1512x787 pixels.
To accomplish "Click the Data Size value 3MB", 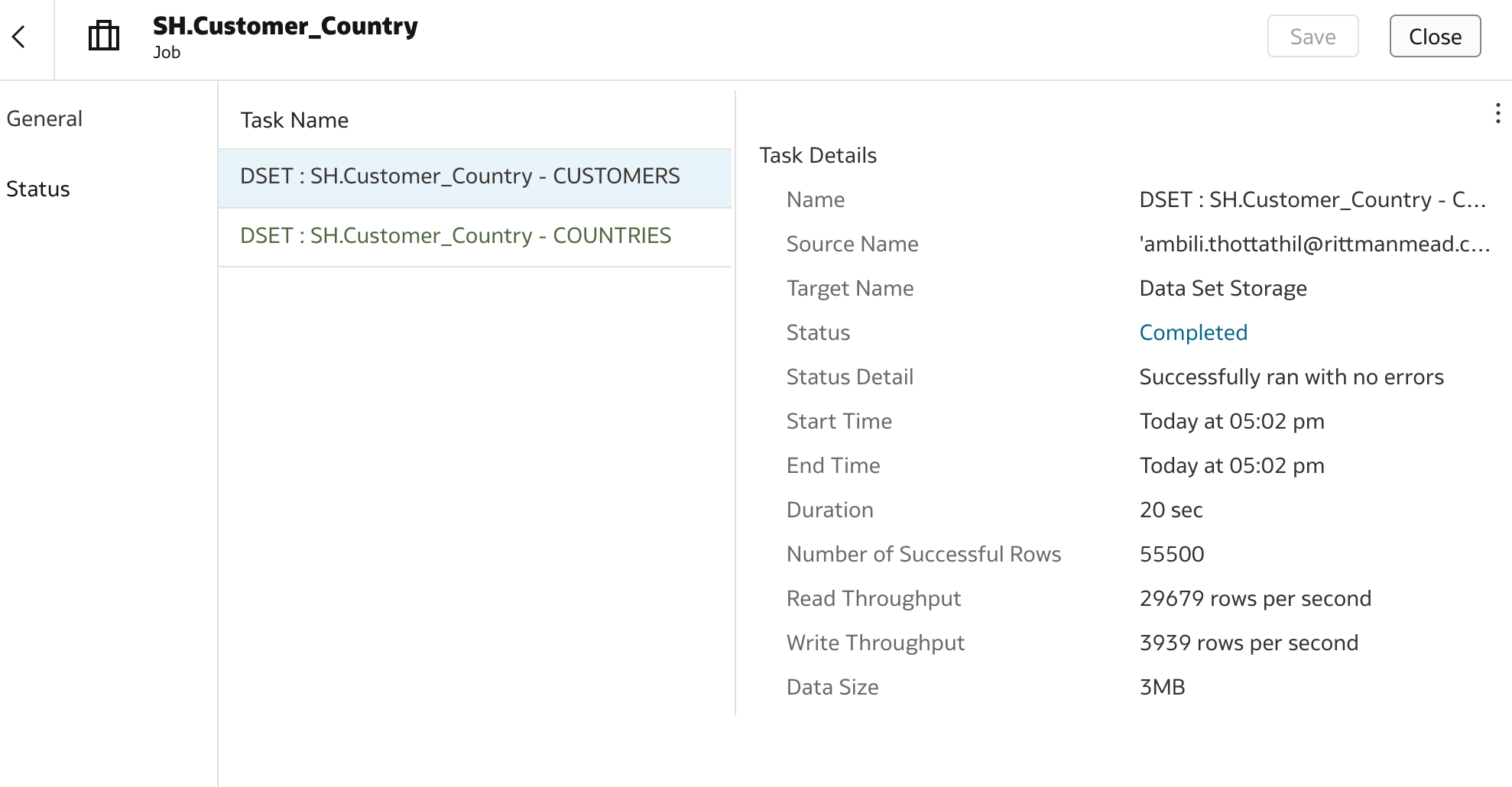I will click(1162, 687).
